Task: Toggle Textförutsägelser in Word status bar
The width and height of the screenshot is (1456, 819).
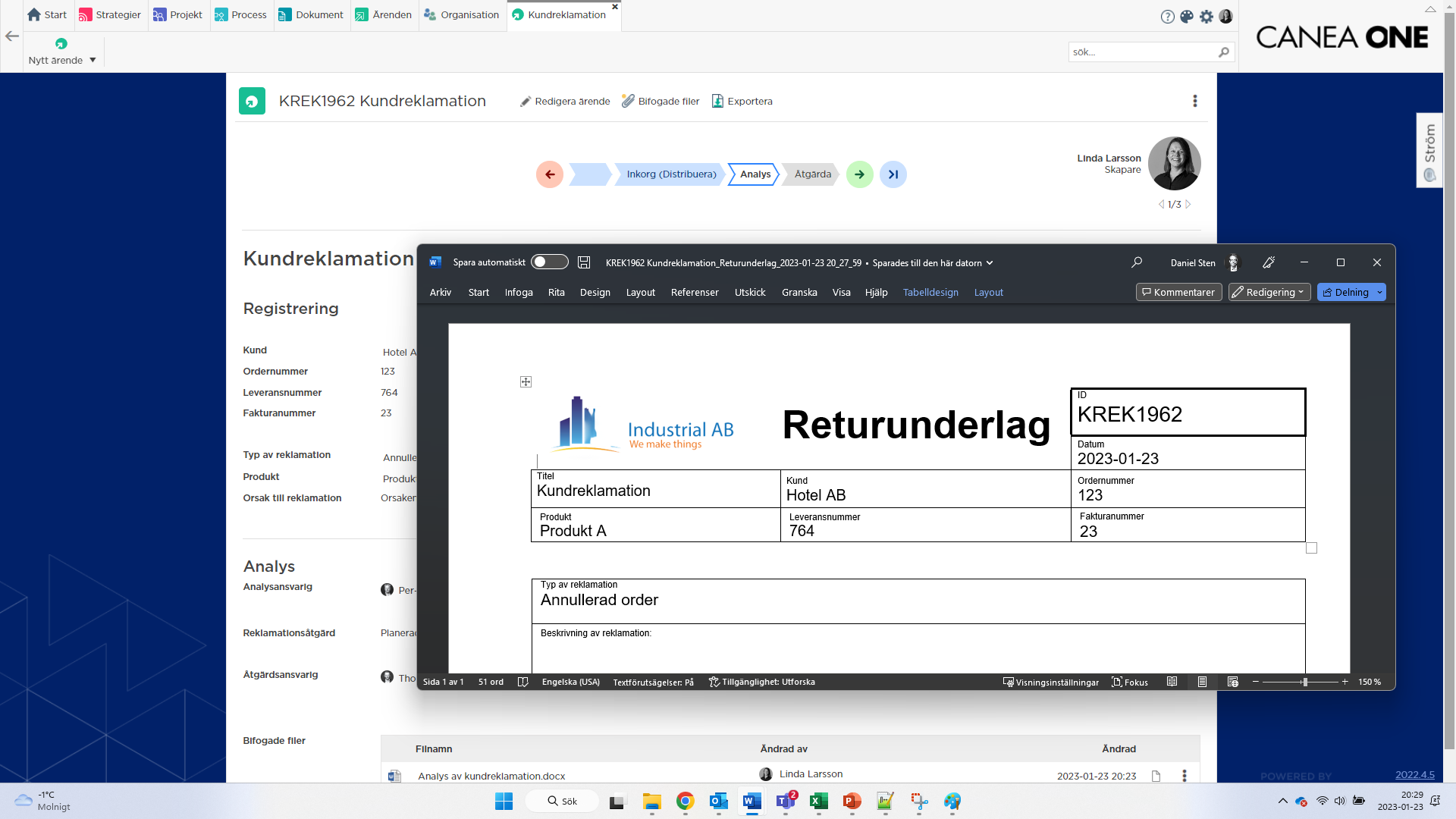Action: (x=653, y=682)
